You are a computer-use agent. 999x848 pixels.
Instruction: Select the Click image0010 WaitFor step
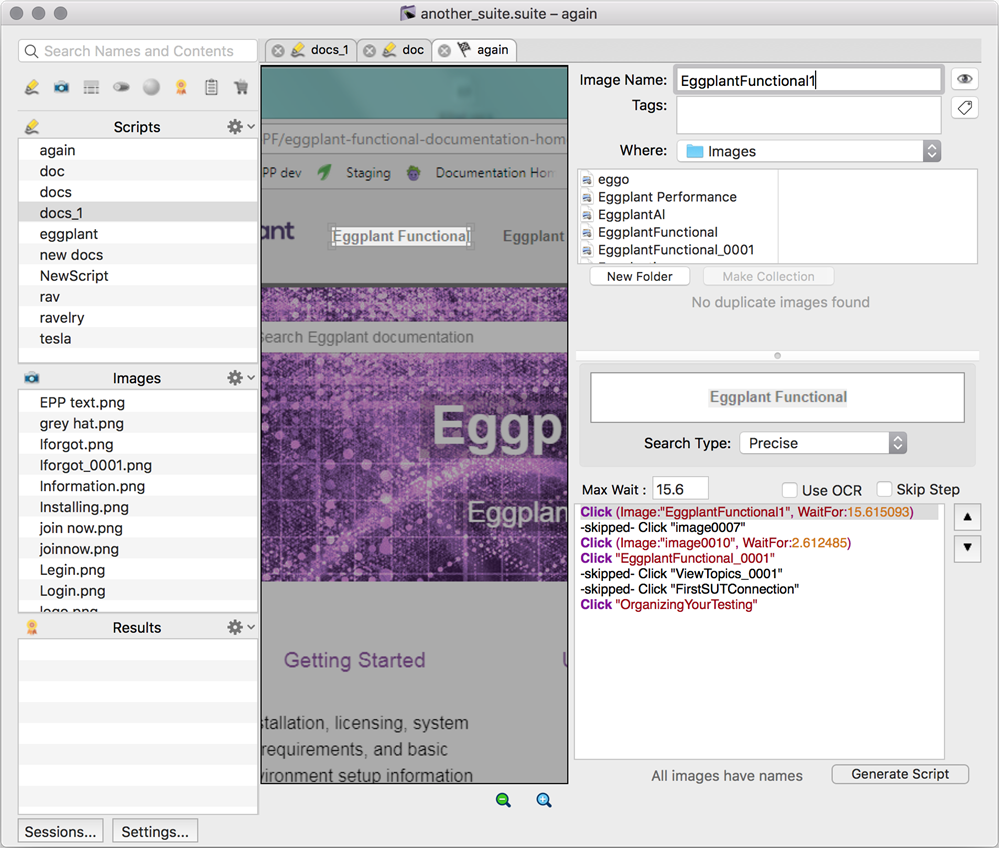pyautogui.click(x=758, y=543)
